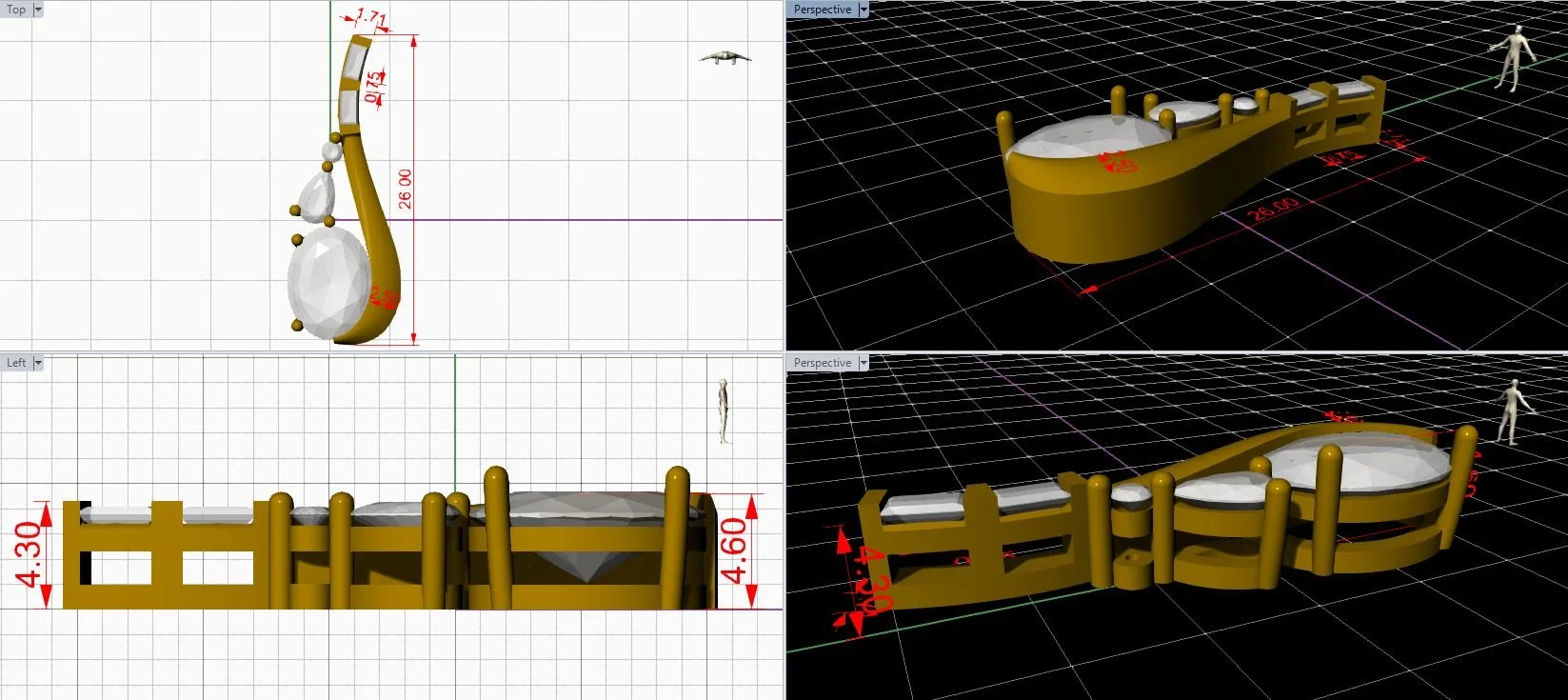Open the Top viewport dropdown arrow
The width and height of the screenshot is (1568, 700).
(x=38, y=10)
